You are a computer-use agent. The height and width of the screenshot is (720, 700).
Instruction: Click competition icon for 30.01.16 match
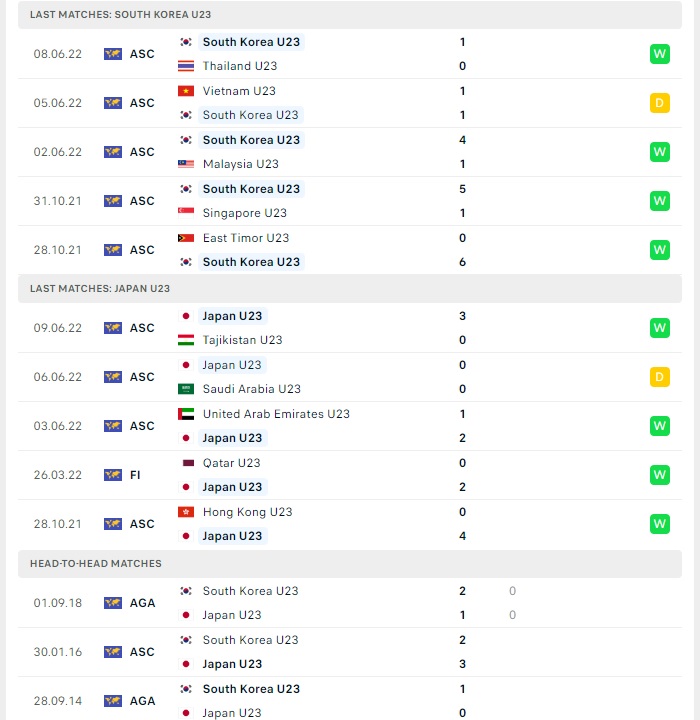coord(113,652)
